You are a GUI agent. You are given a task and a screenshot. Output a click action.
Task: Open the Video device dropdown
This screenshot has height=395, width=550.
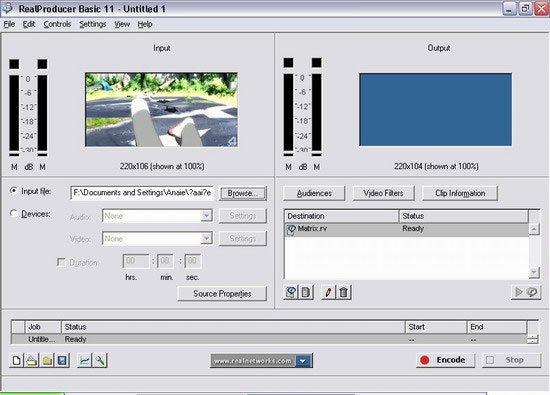pos(207,238)
